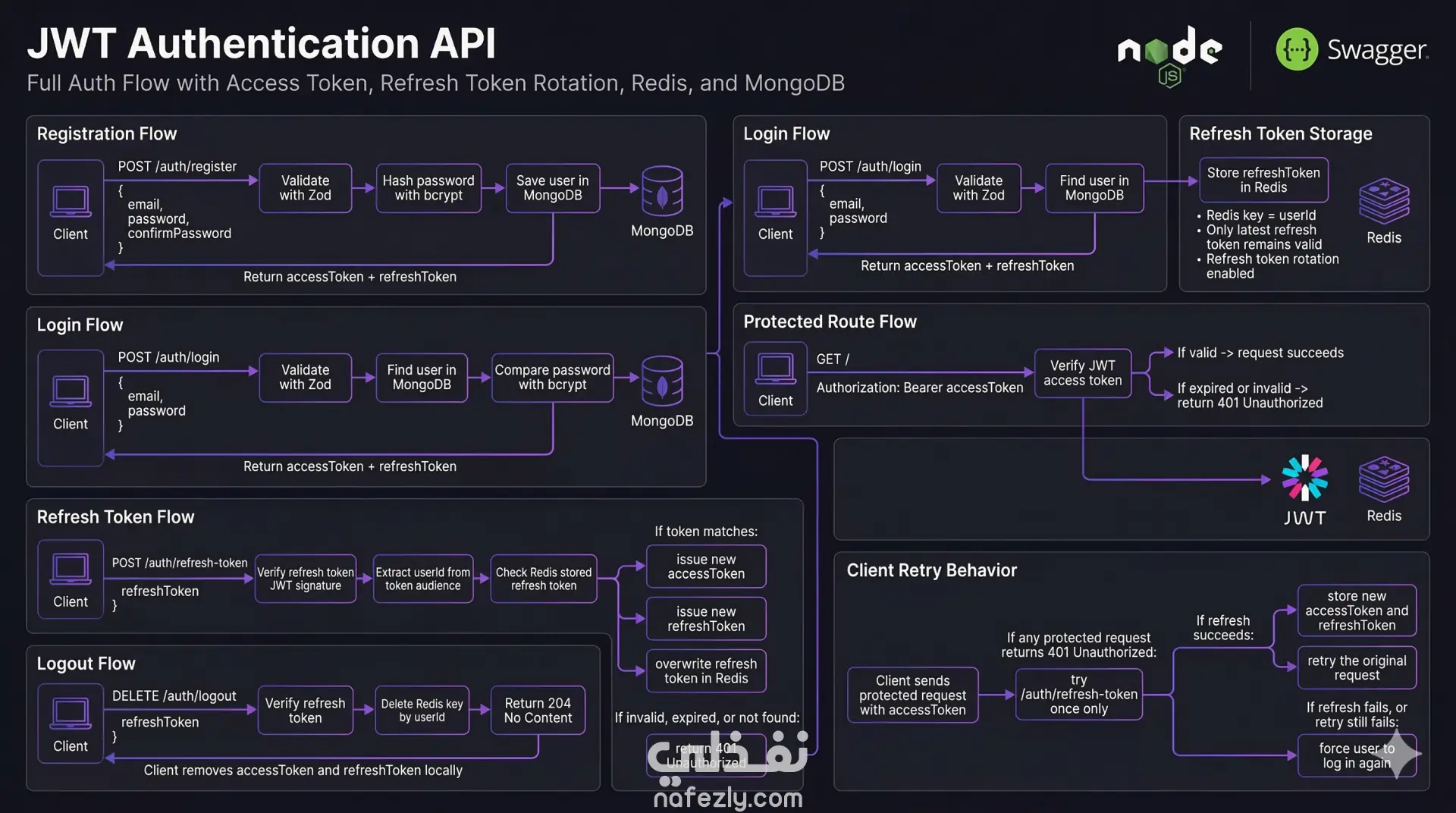Click the try /auth/refresh-token once only box
Screen dimensions: 1456x813
point(1079,695)
